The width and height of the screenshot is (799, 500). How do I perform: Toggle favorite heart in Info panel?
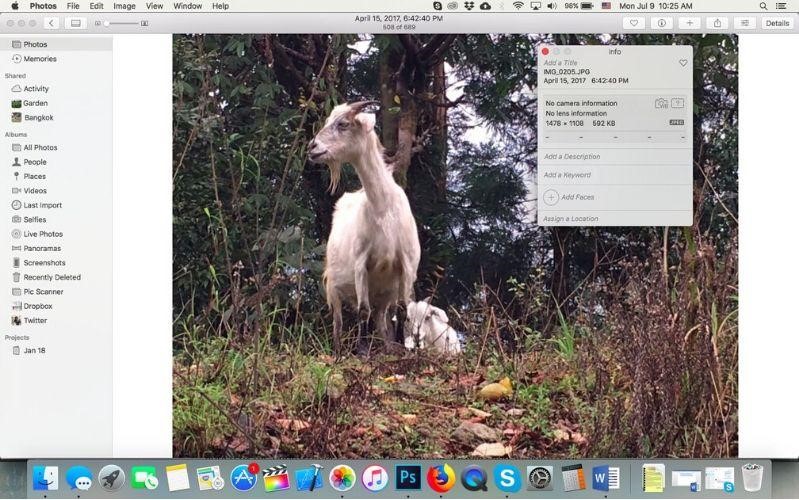pos(683,63)
